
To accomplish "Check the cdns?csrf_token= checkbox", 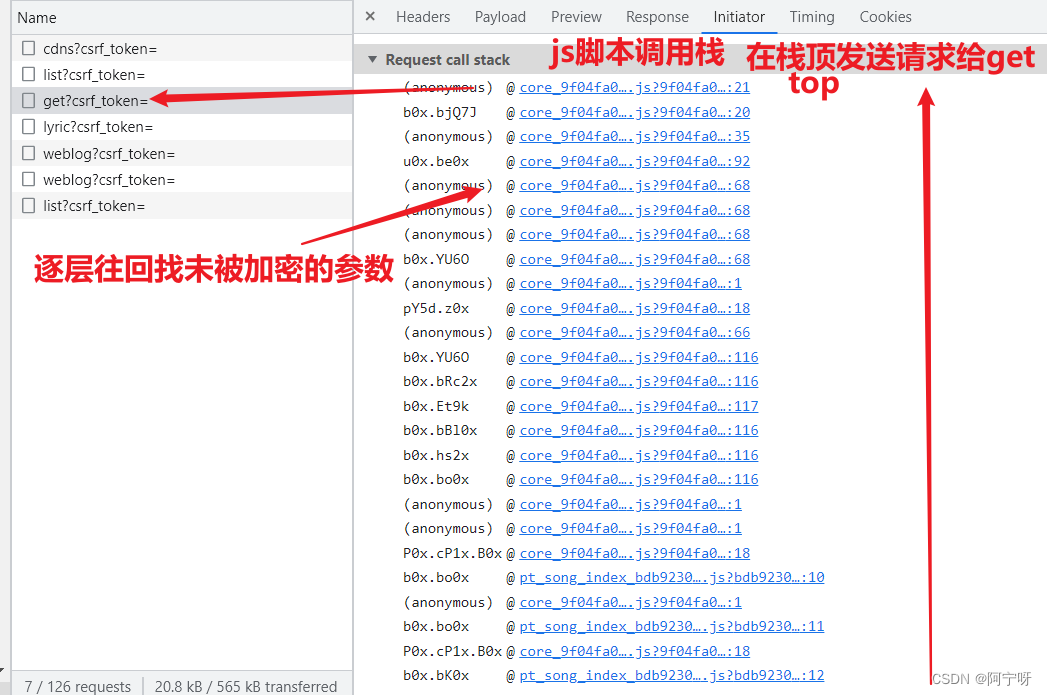I will pyautogui.click(x=28, y=47).
